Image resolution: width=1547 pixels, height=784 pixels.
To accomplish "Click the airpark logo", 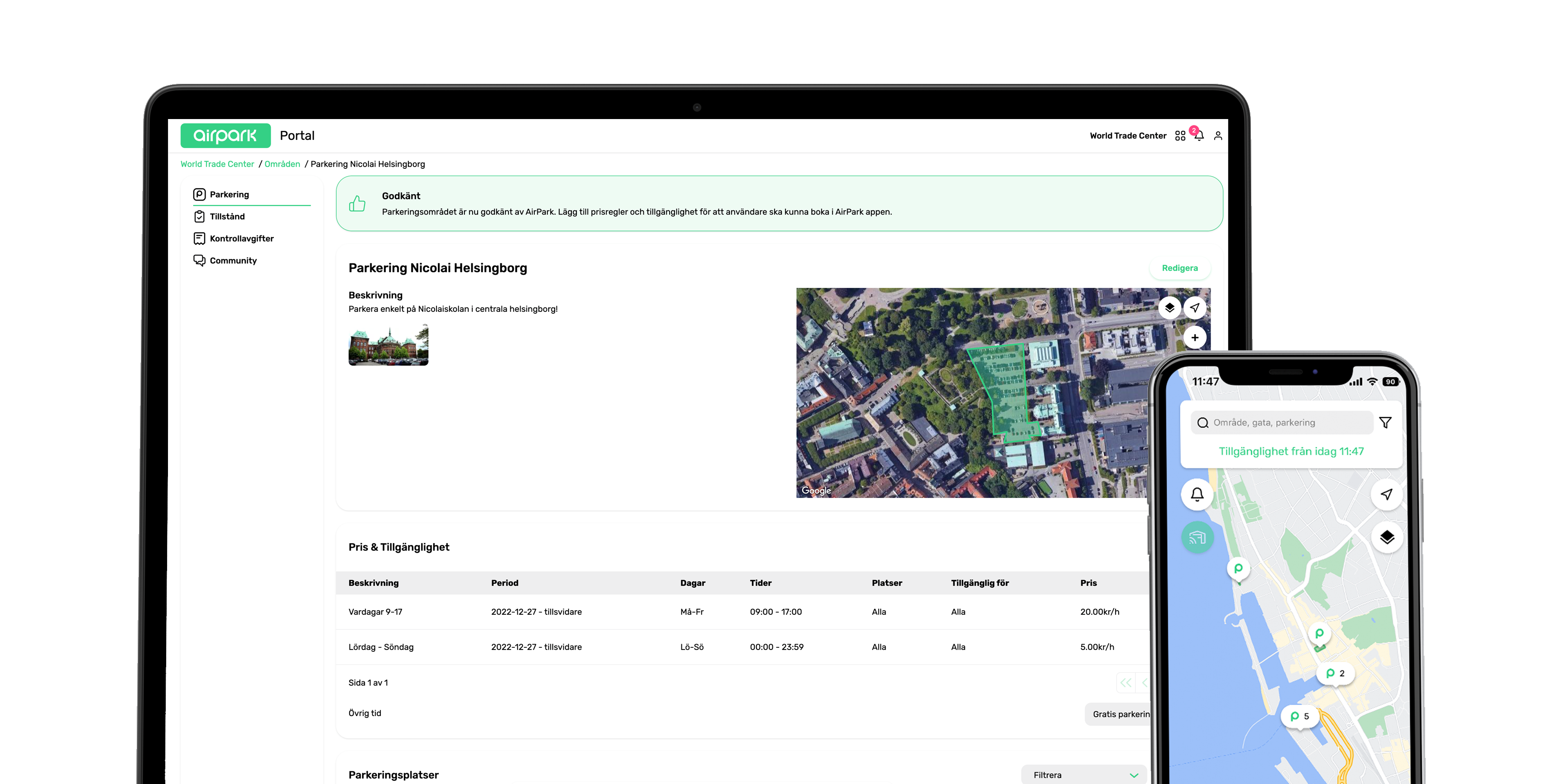I will point(225,136).
